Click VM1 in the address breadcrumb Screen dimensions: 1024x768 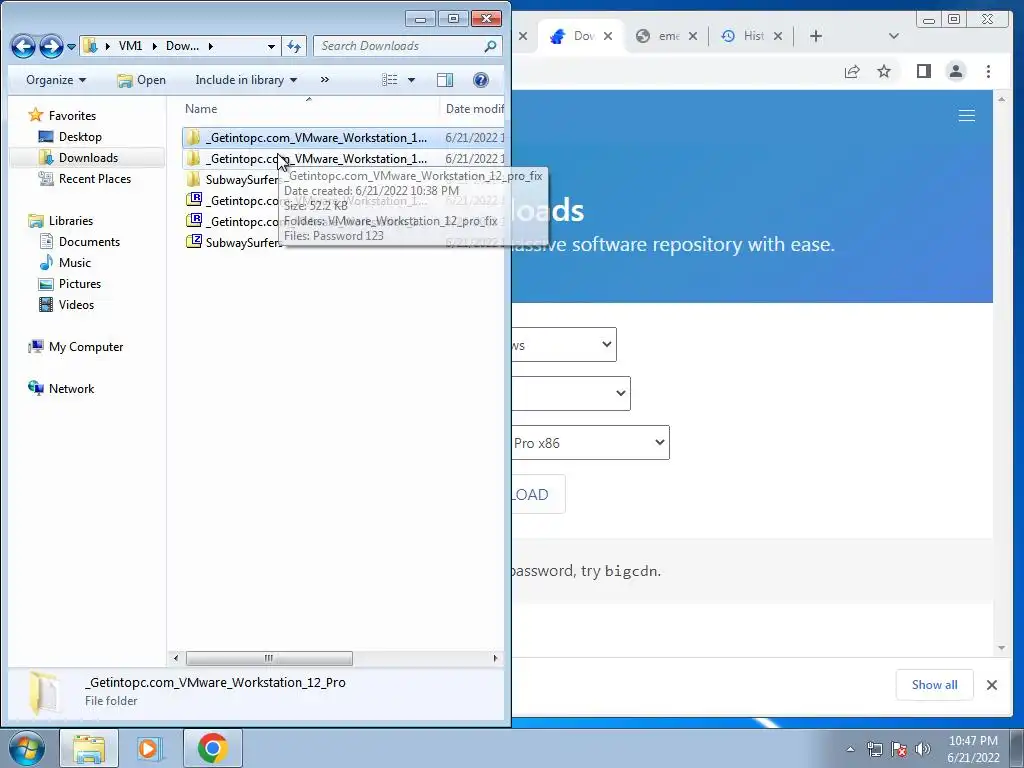click(131, 46)
